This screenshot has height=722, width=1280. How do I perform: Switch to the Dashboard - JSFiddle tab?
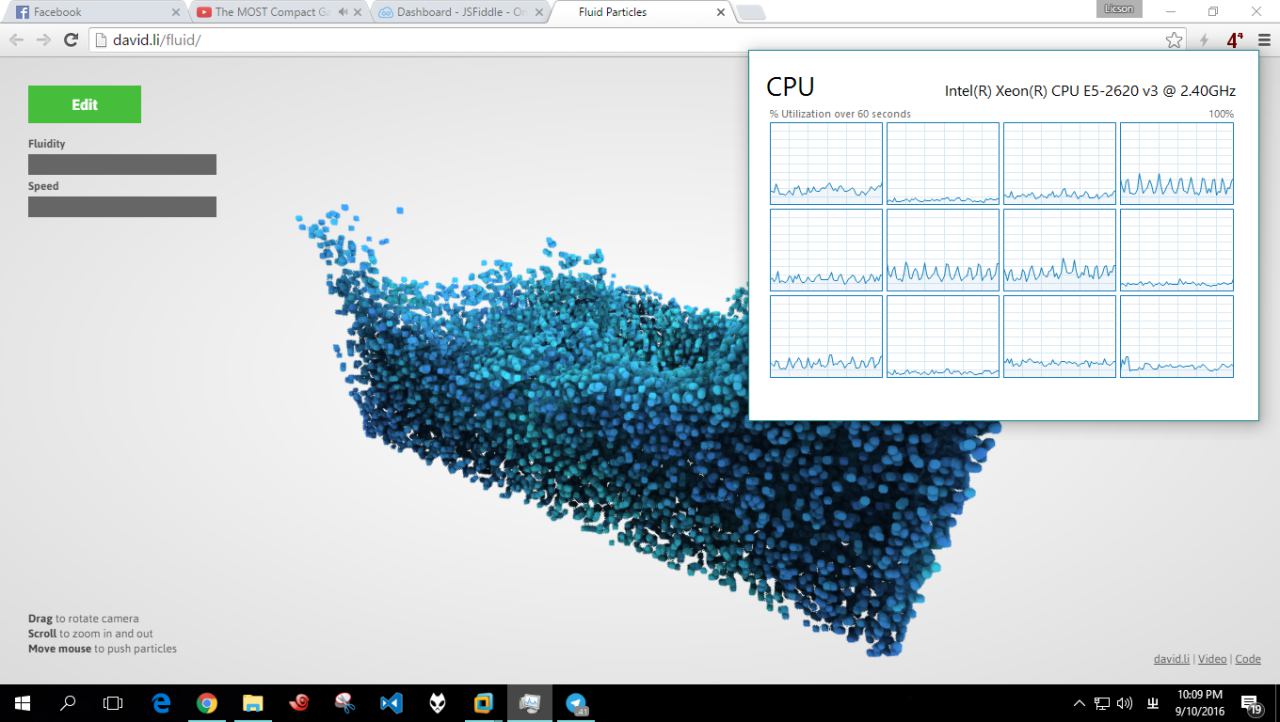(460, 13)
